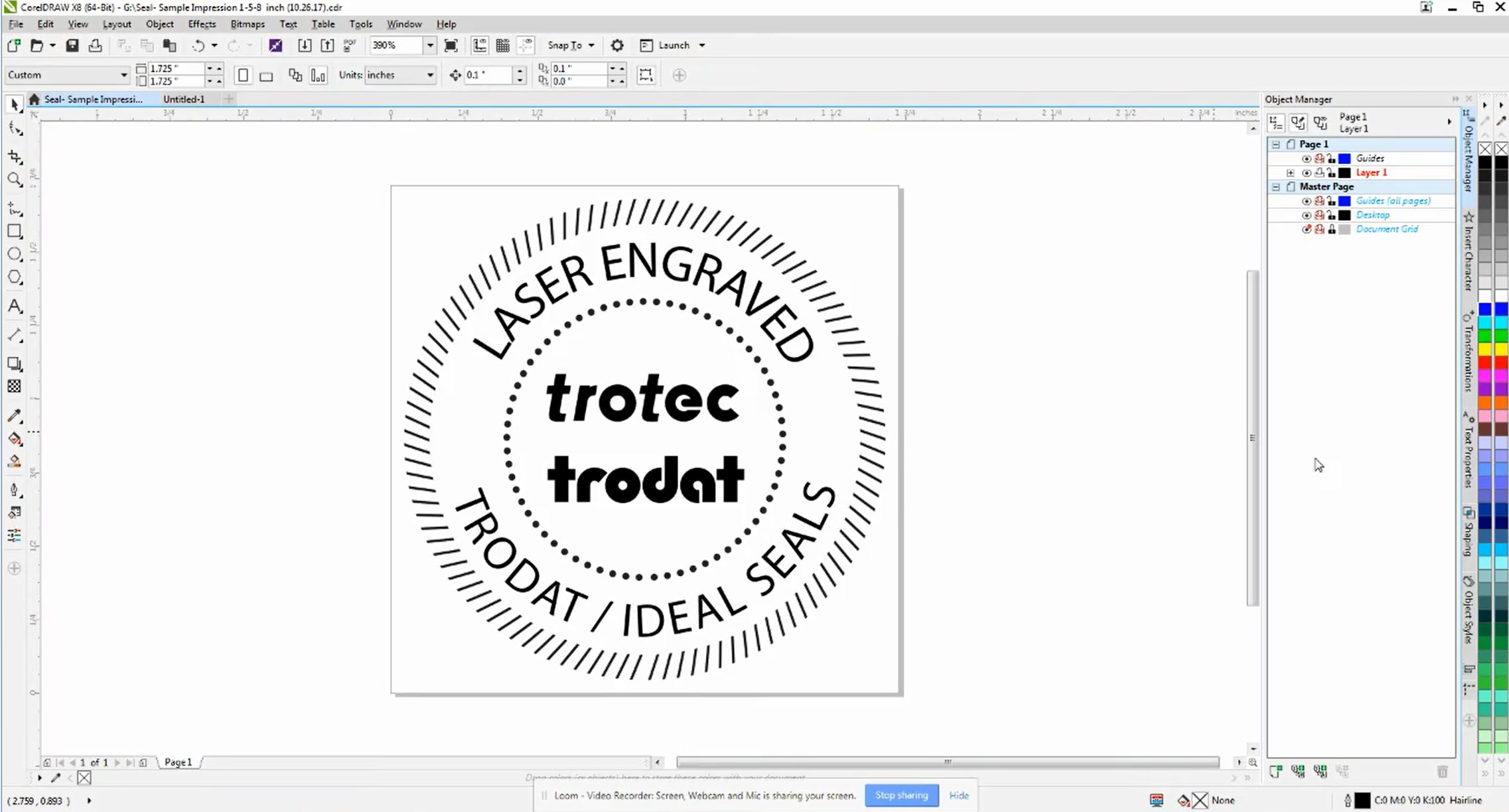Select the Crop tool
This screenshot has width=1509, height=812.
pyautogui.click(x=15, y=157)
